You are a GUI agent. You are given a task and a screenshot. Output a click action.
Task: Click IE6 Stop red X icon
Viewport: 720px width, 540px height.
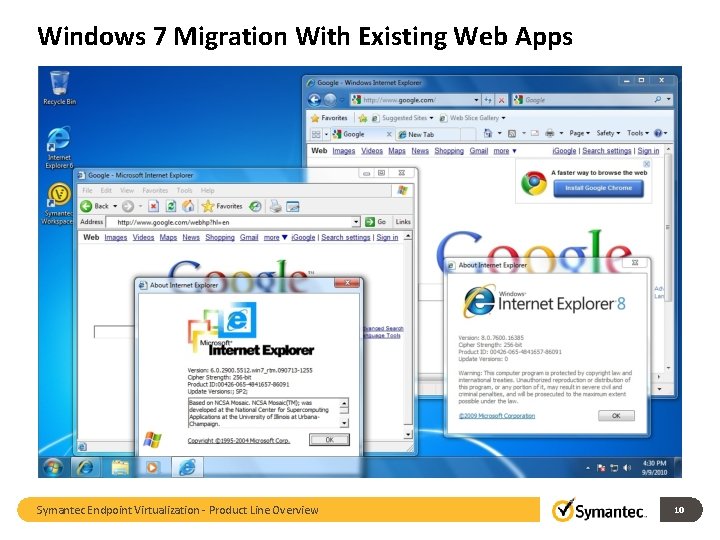[154, 206]
